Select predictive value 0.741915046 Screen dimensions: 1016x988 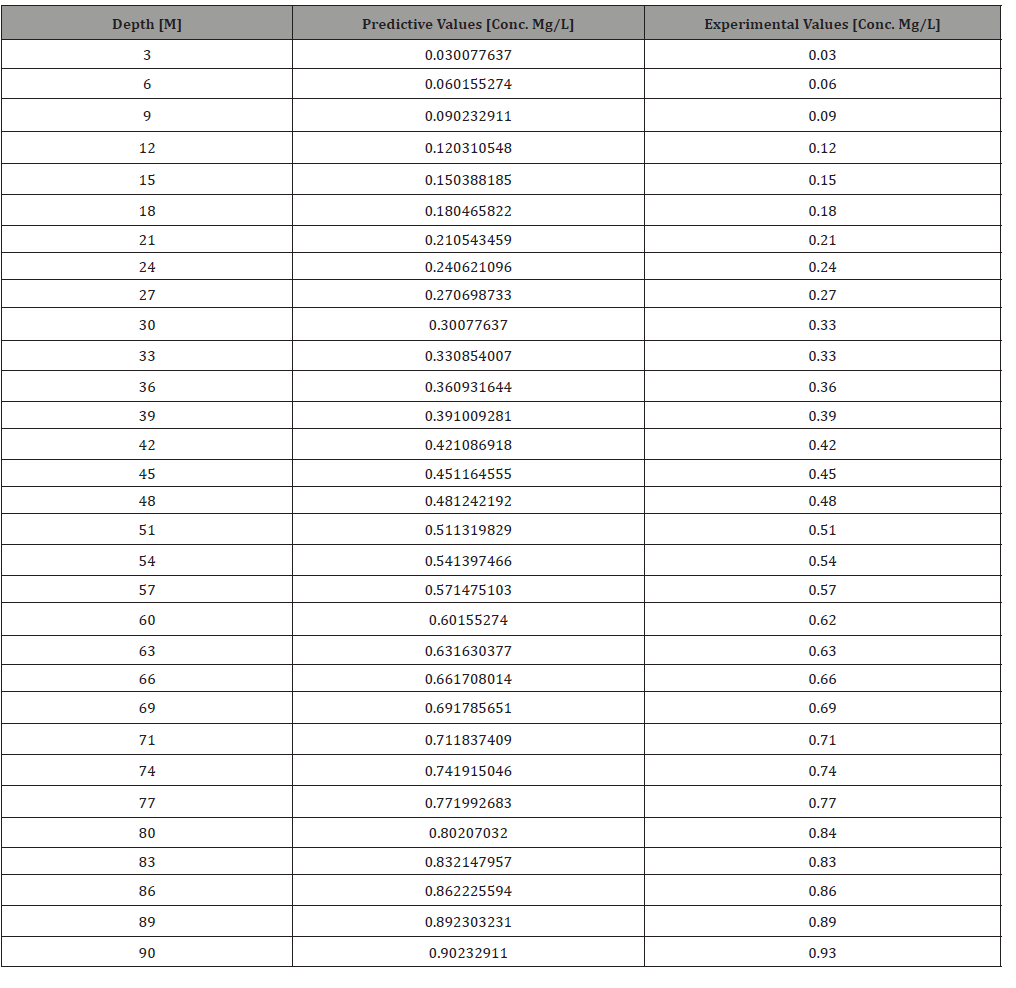click(468, 771)
